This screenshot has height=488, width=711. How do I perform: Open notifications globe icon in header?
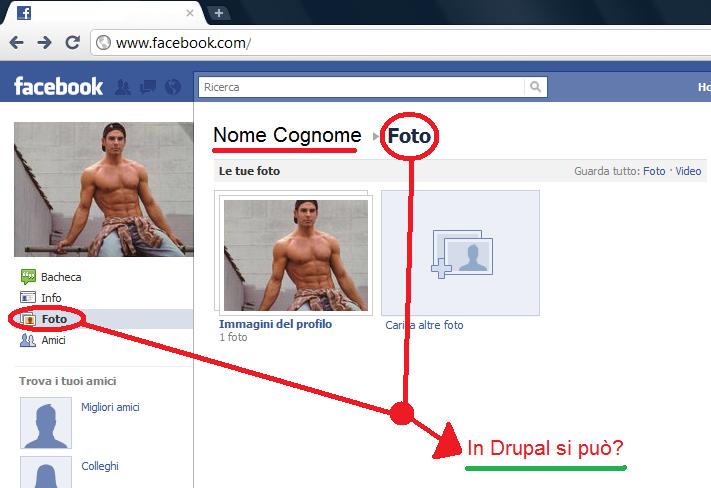[173, 87]
